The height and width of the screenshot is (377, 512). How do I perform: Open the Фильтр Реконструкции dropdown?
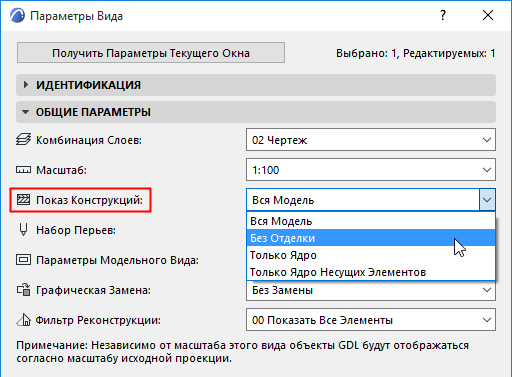[x=371, y=320]
